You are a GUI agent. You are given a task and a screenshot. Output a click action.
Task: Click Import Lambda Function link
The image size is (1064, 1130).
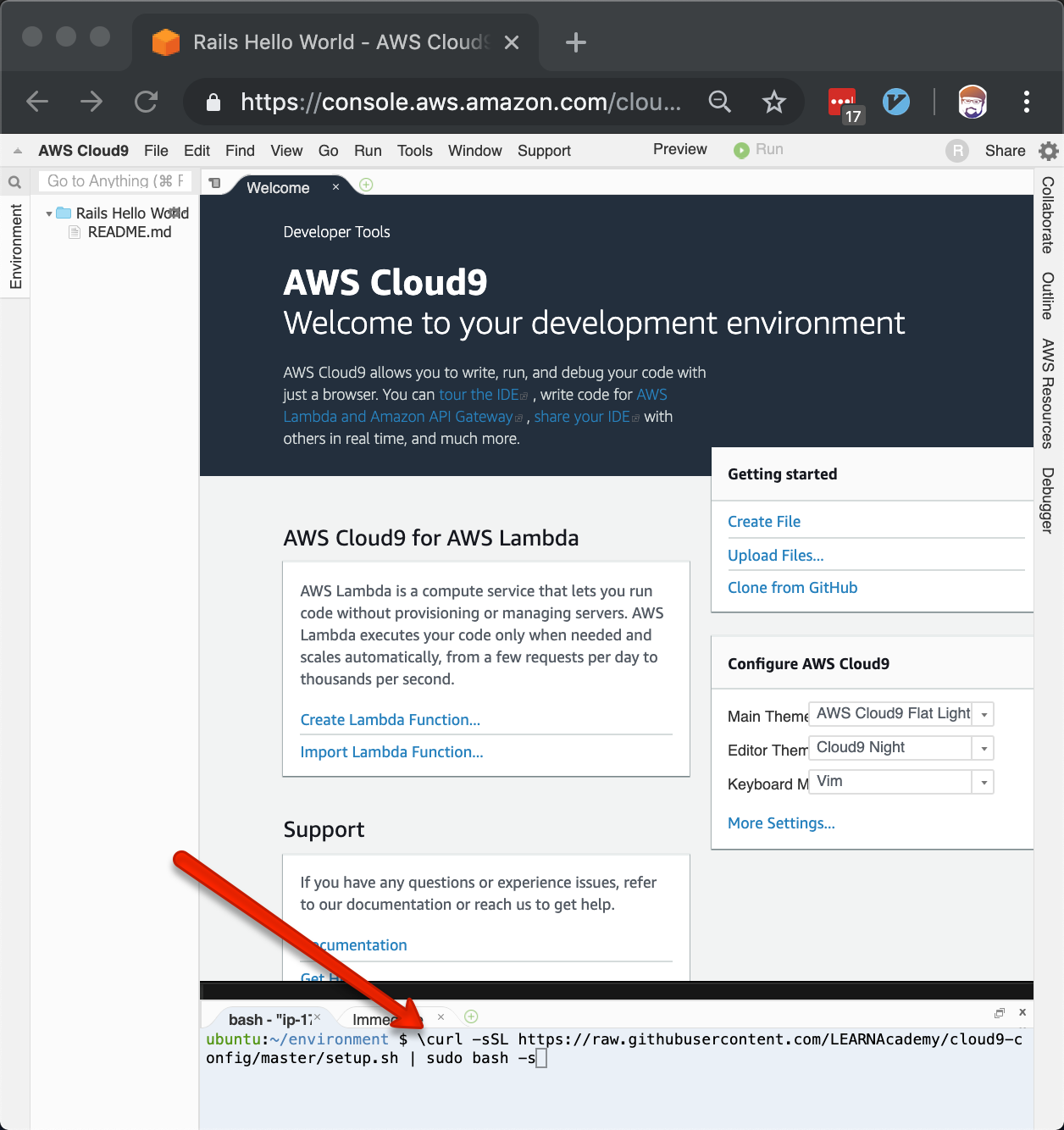(x=391, y=752)
